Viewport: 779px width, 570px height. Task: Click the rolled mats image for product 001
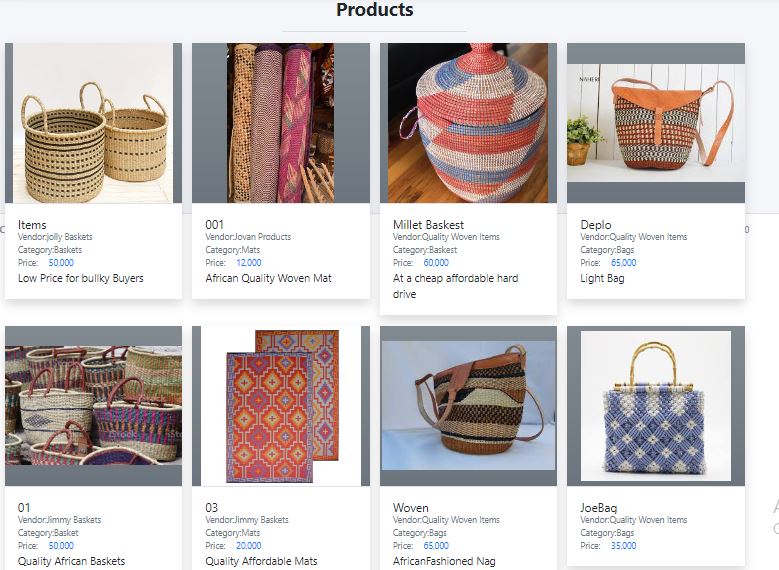[280, 123]
